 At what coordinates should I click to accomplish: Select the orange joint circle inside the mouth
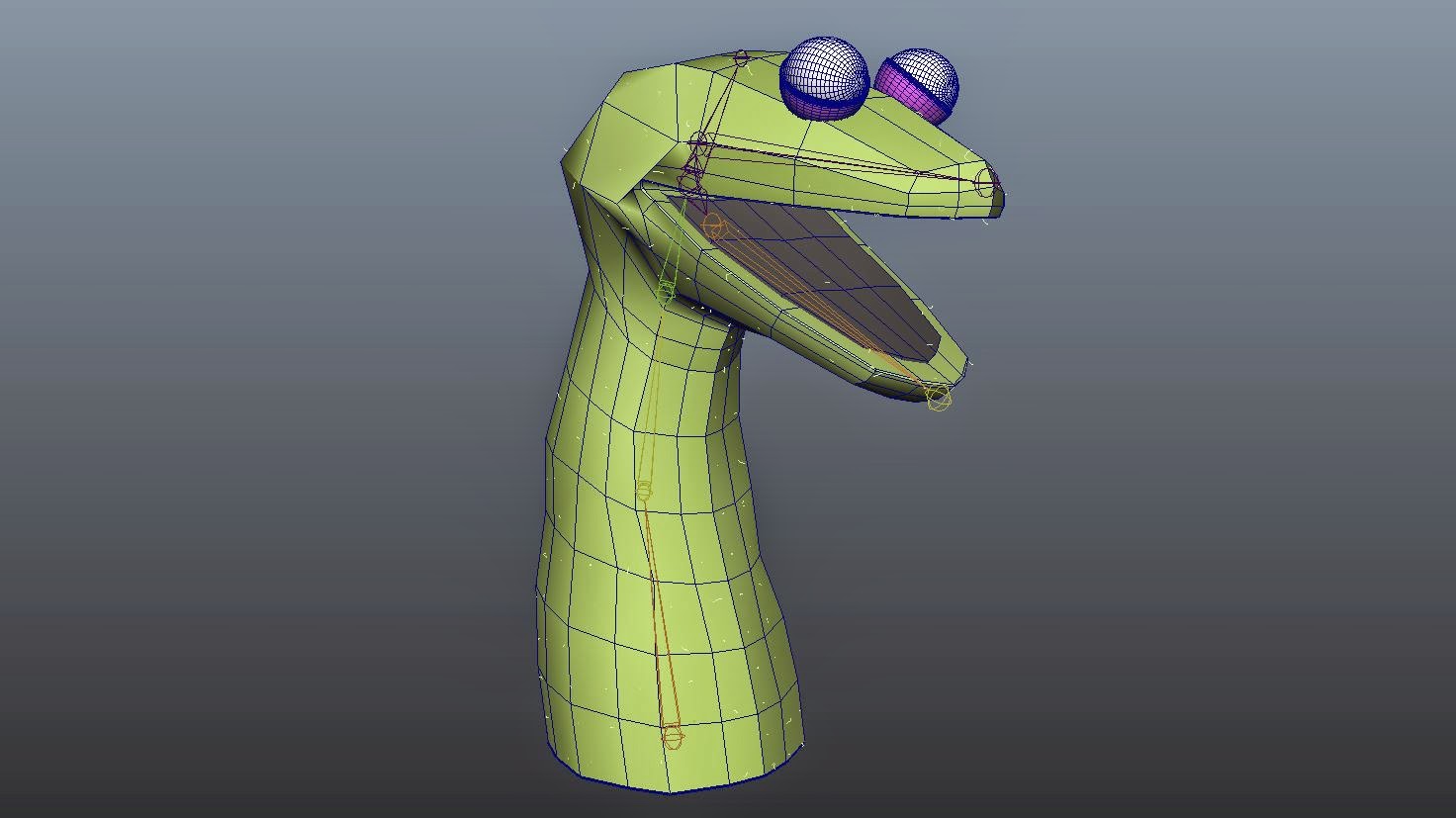click(714, 224)
